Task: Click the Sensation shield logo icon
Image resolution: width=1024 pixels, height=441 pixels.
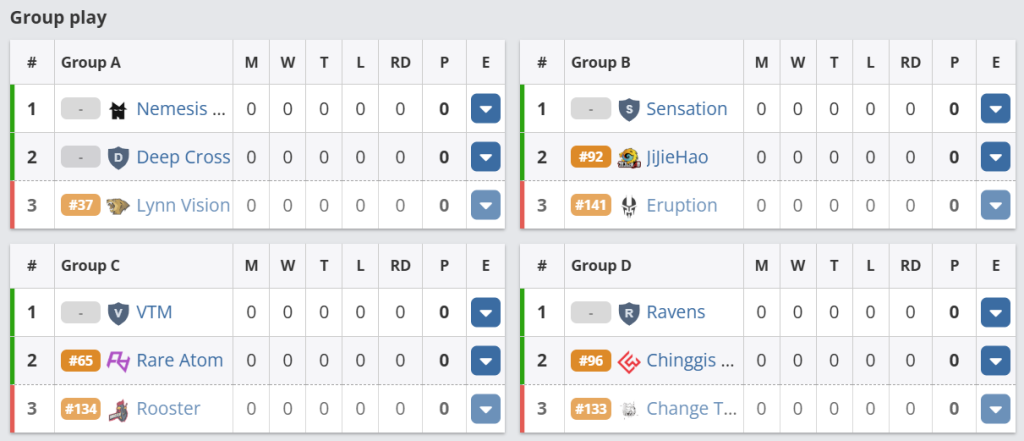Action: [628, 109]
